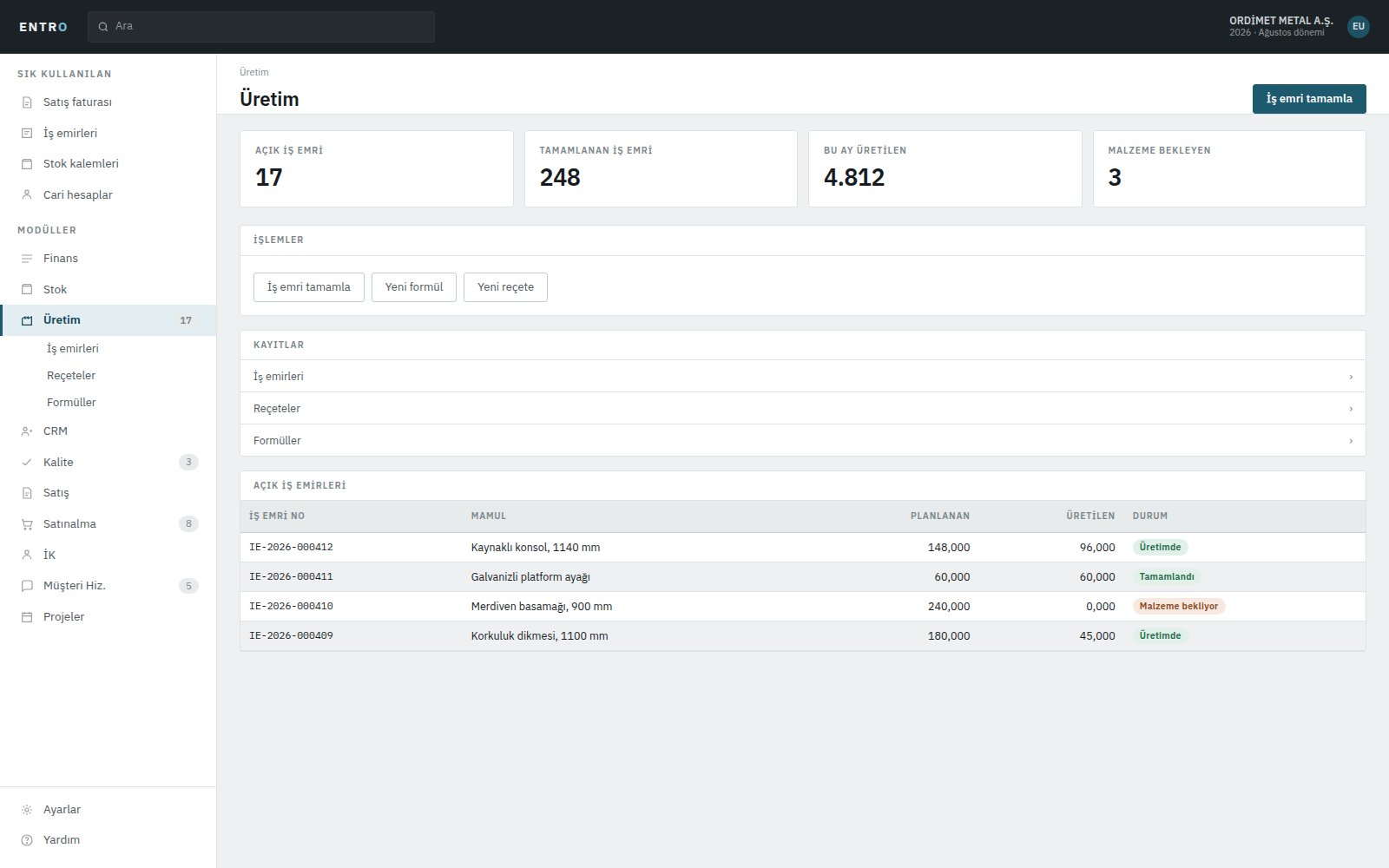Click the Korkuluk dikmesi, 1100 mm cell
The image size is (1389, 868).
(x=540, y=636)
